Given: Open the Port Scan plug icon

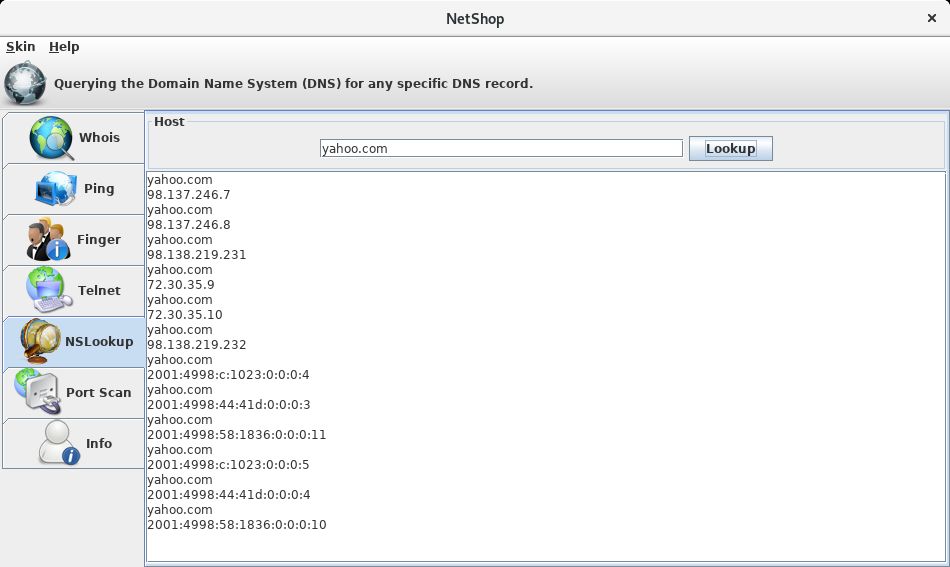Looking at the screenshot, I should click(x=38, y=392).
